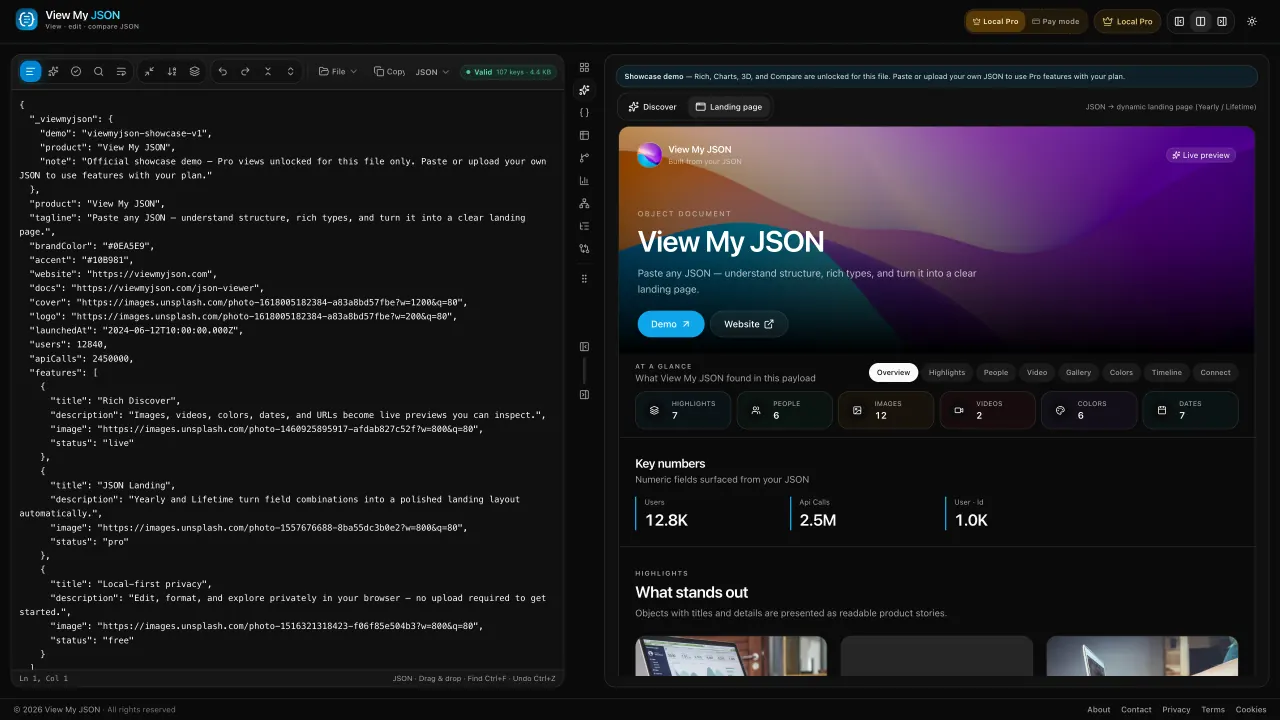Viewport: 1280px width, 720px height.
Task: Open the Cookies footer link
Action: (x=1251, y=710)
